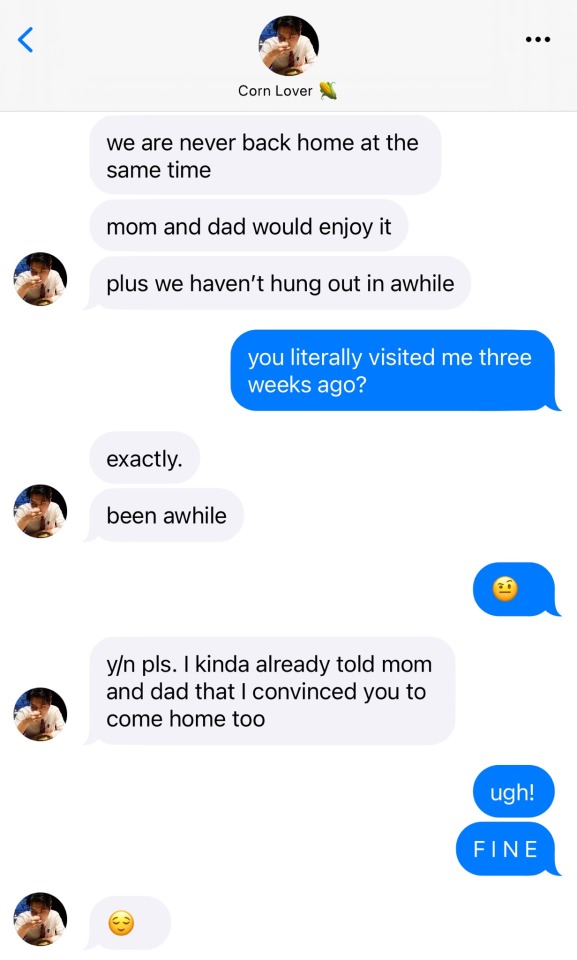Tap the 'y/n pls. I kinda already told' bubble
The image size is (577, 960).
click(x=271, y=691)
